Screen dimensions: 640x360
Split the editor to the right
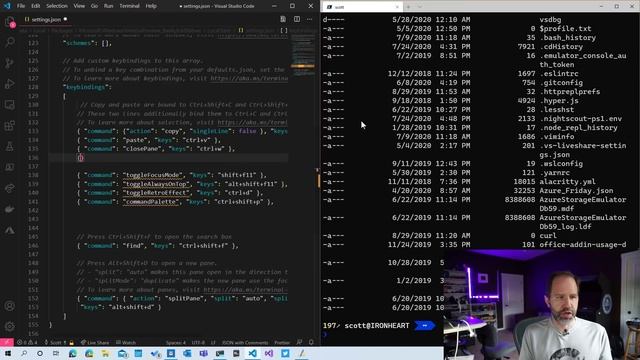click(x=297, y=19)
